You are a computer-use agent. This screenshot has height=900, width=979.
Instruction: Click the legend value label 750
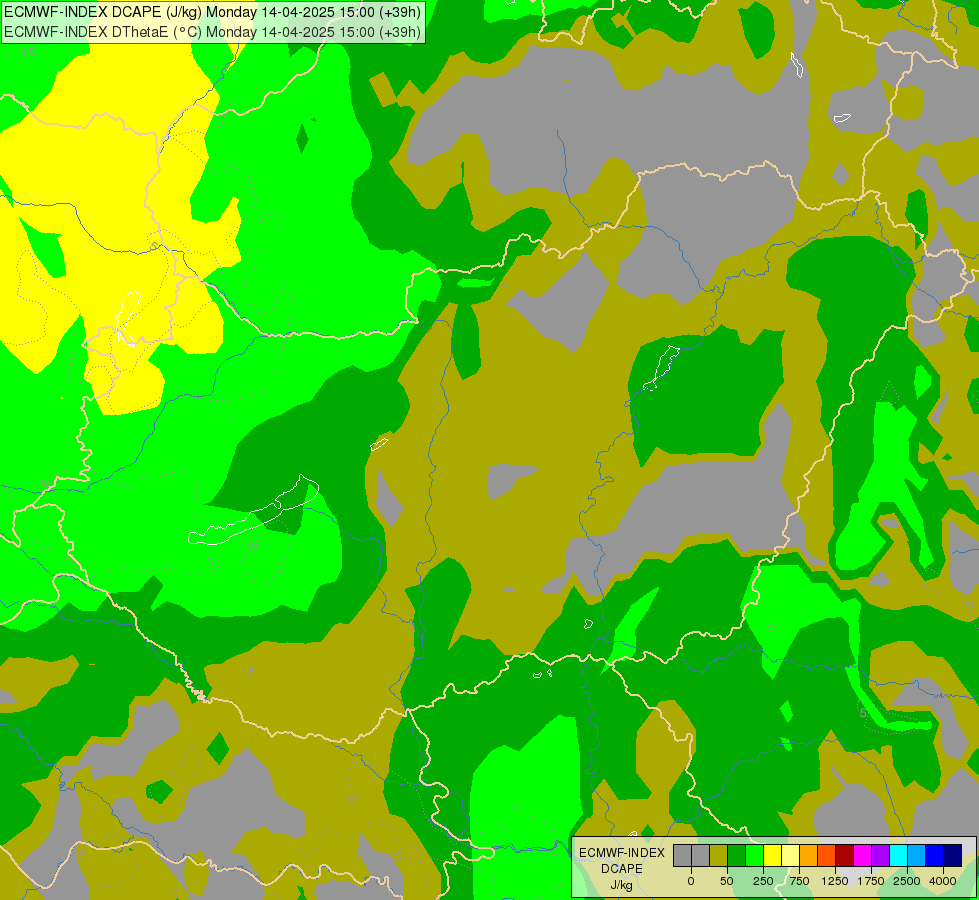click(x=799, y=881)
